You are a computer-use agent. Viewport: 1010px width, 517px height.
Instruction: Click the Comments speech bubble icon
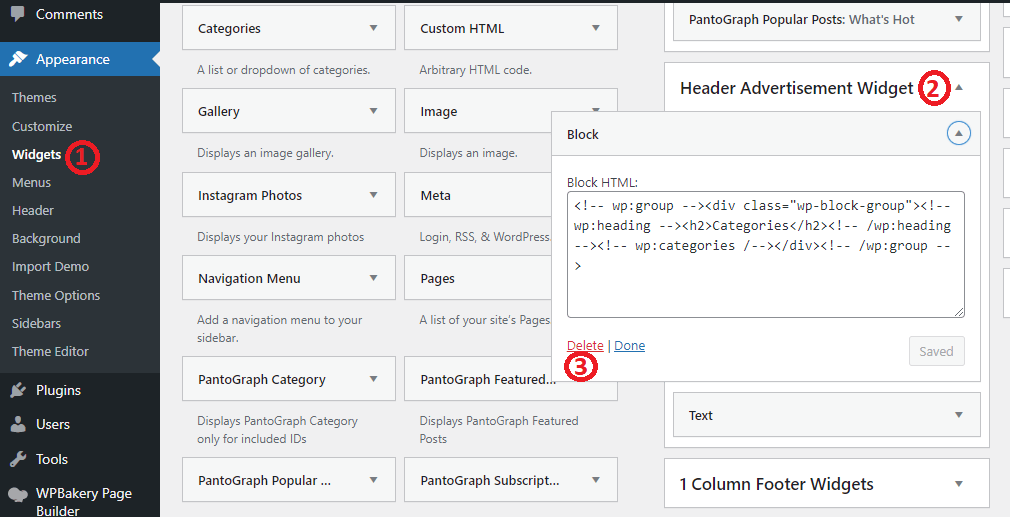[x=18, y=14]
